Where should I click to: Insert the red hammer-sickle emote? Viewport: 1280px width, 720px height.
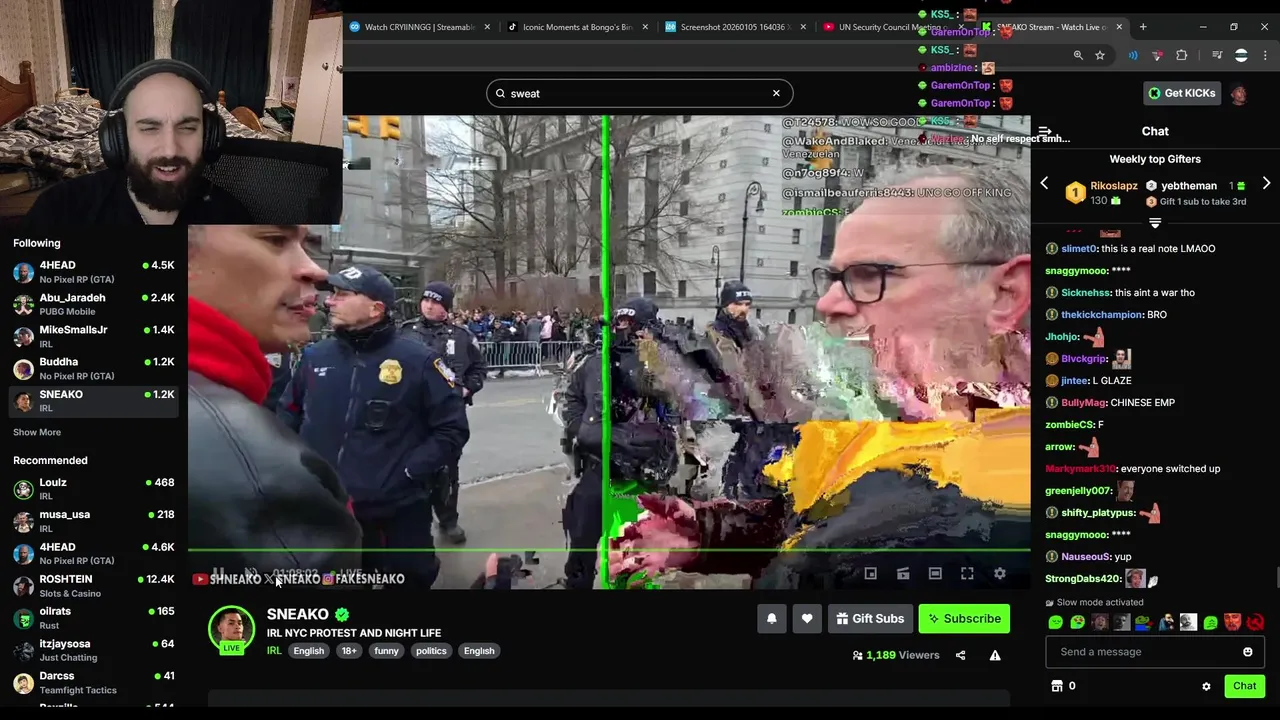click(1255, 622)
